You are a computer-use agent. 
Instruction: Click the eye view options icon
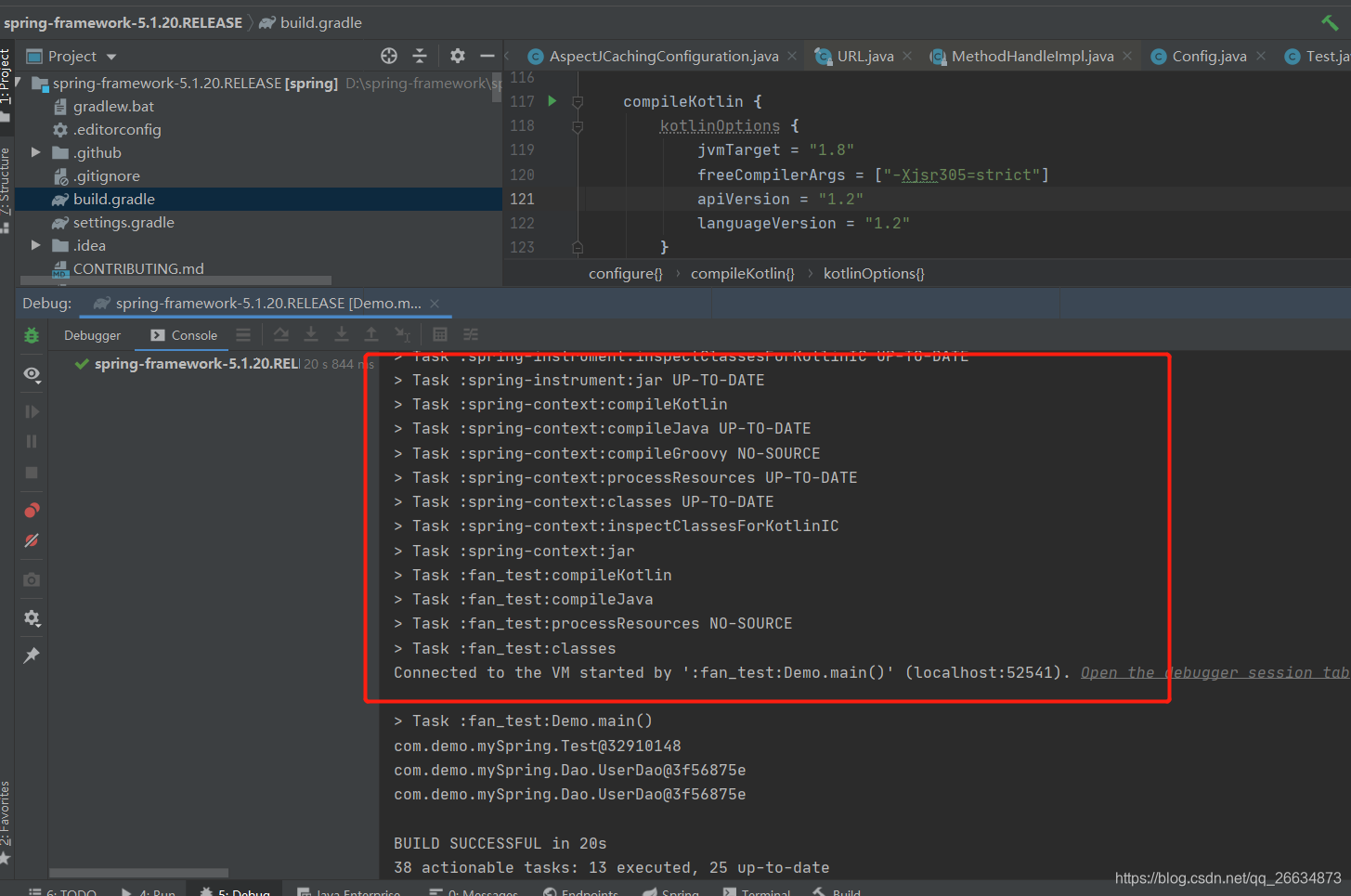[32, 373]
